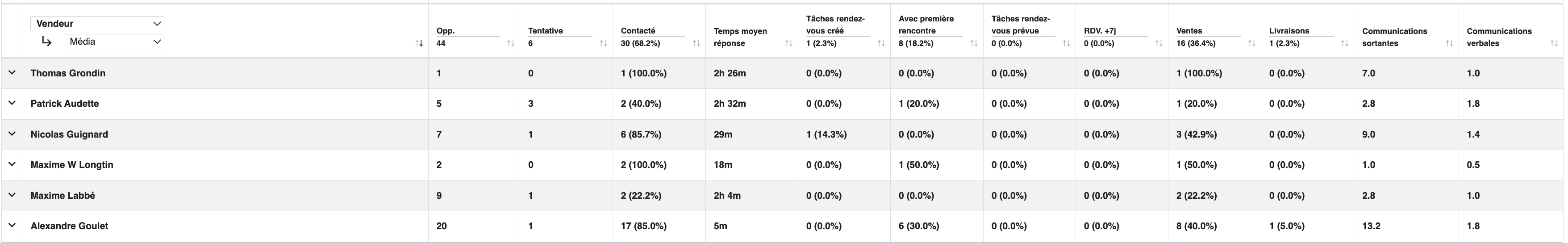
Task: Expand the Alexandre Goulet row
Action: (12, 225)
